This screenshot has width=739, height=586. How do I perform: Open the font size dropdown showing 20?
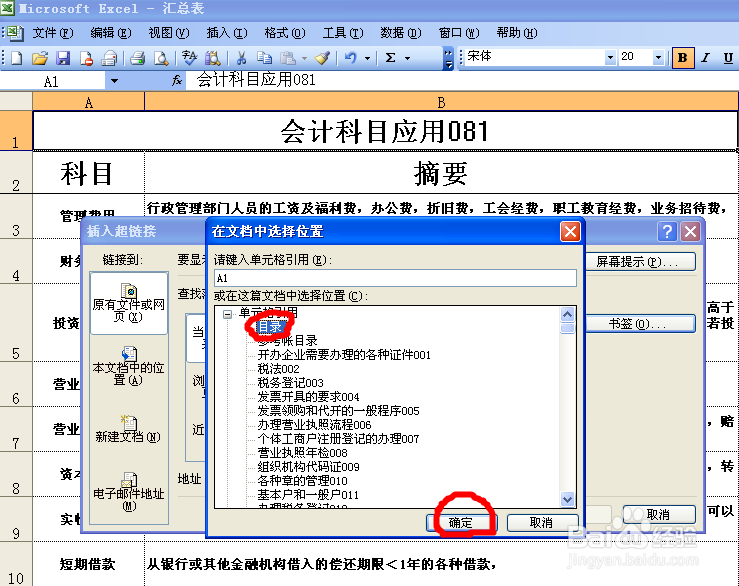coord(658,58)
